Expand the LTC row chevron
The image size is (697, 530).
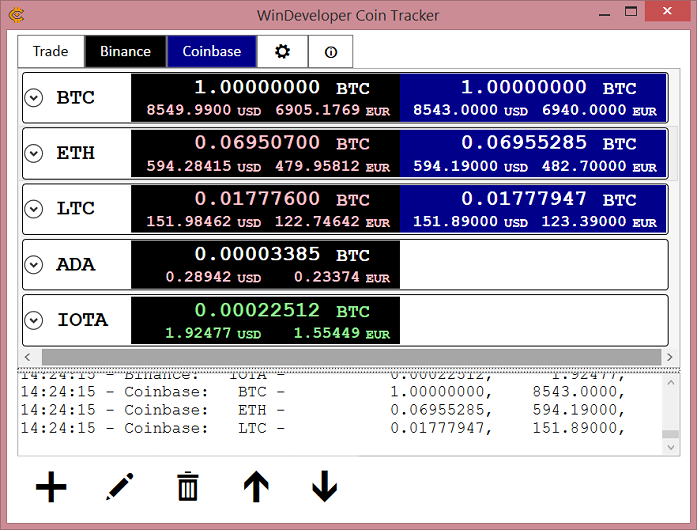pos(34,209)
